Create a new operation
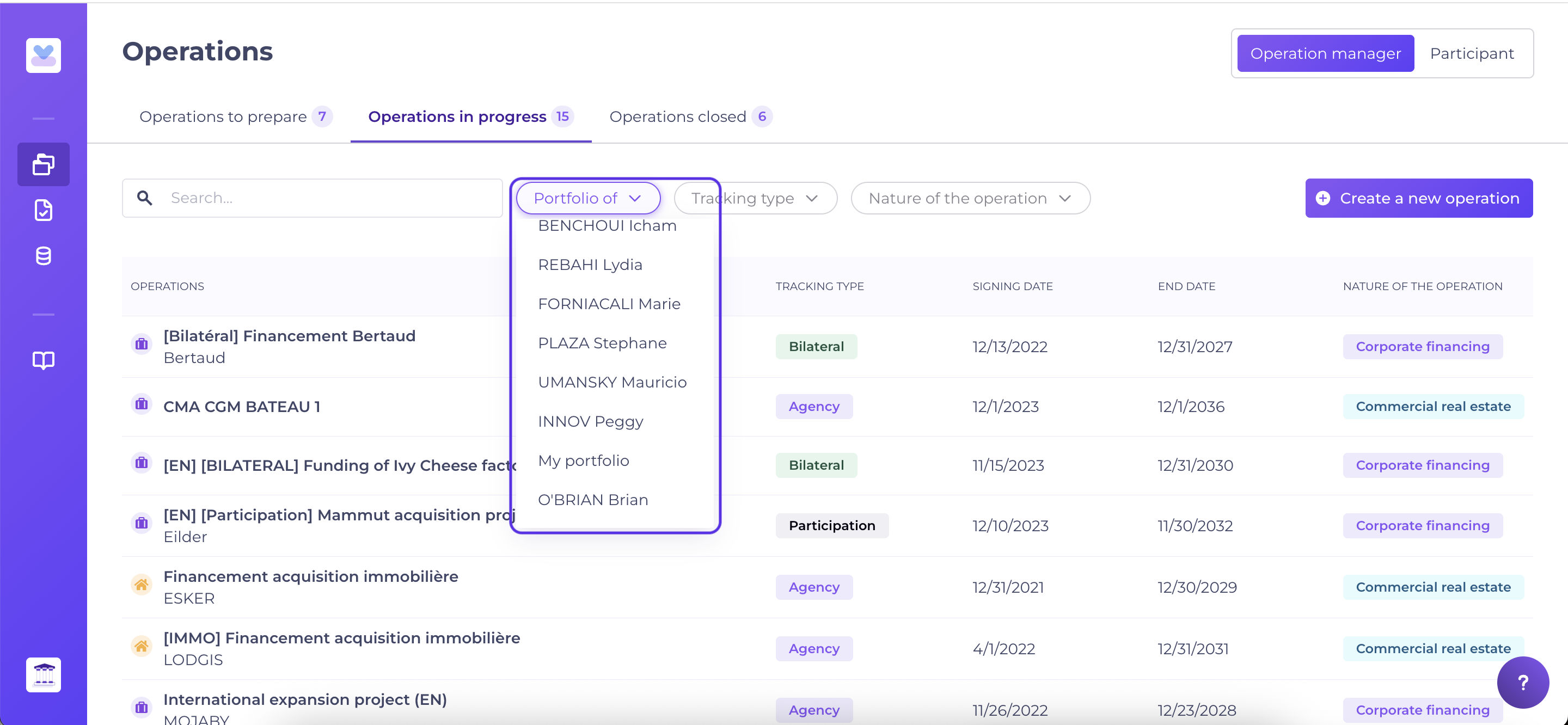Screen dimensions: 1568x725 (x=1418, y=198)
